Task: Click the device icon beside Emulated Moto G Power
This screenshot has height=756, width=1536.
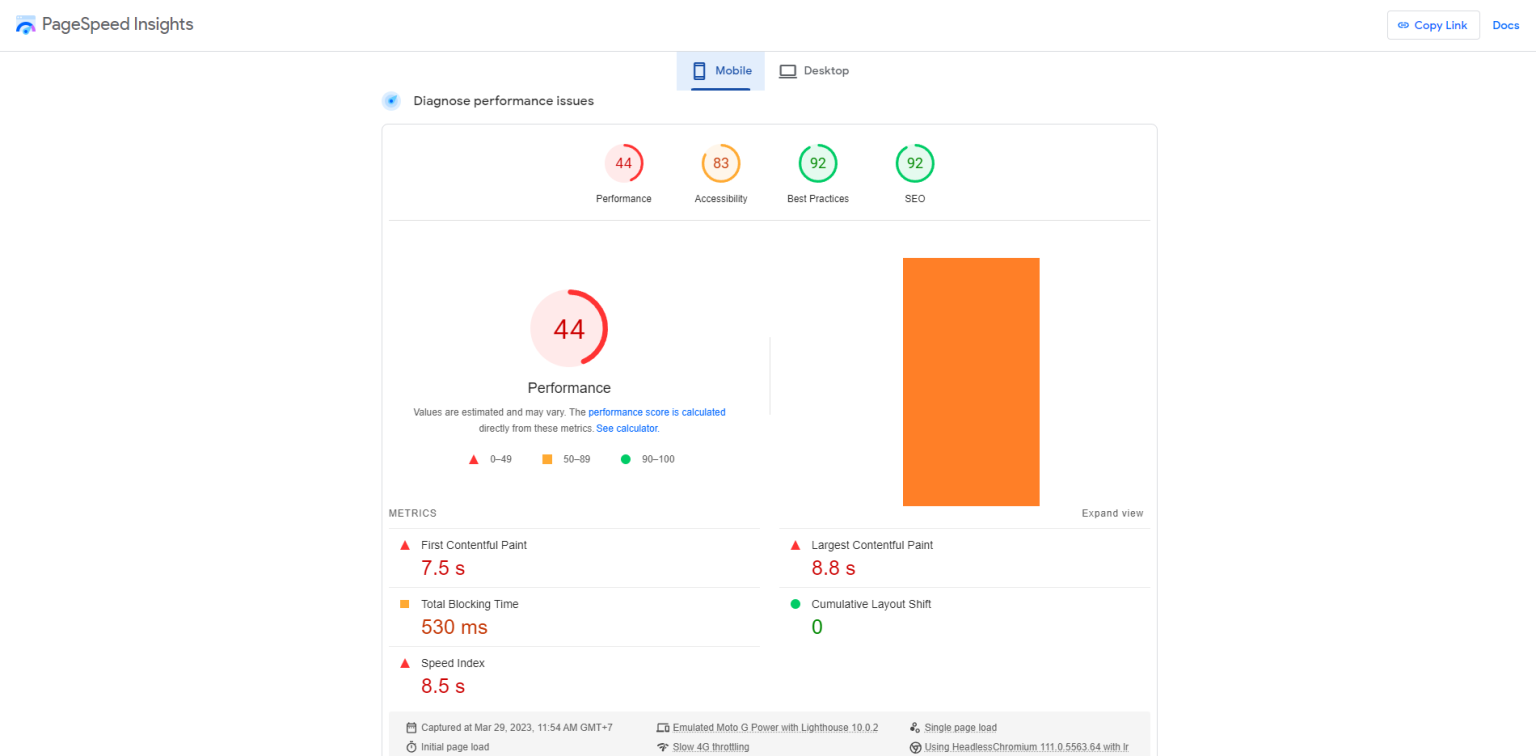Action: coord(662,727)
